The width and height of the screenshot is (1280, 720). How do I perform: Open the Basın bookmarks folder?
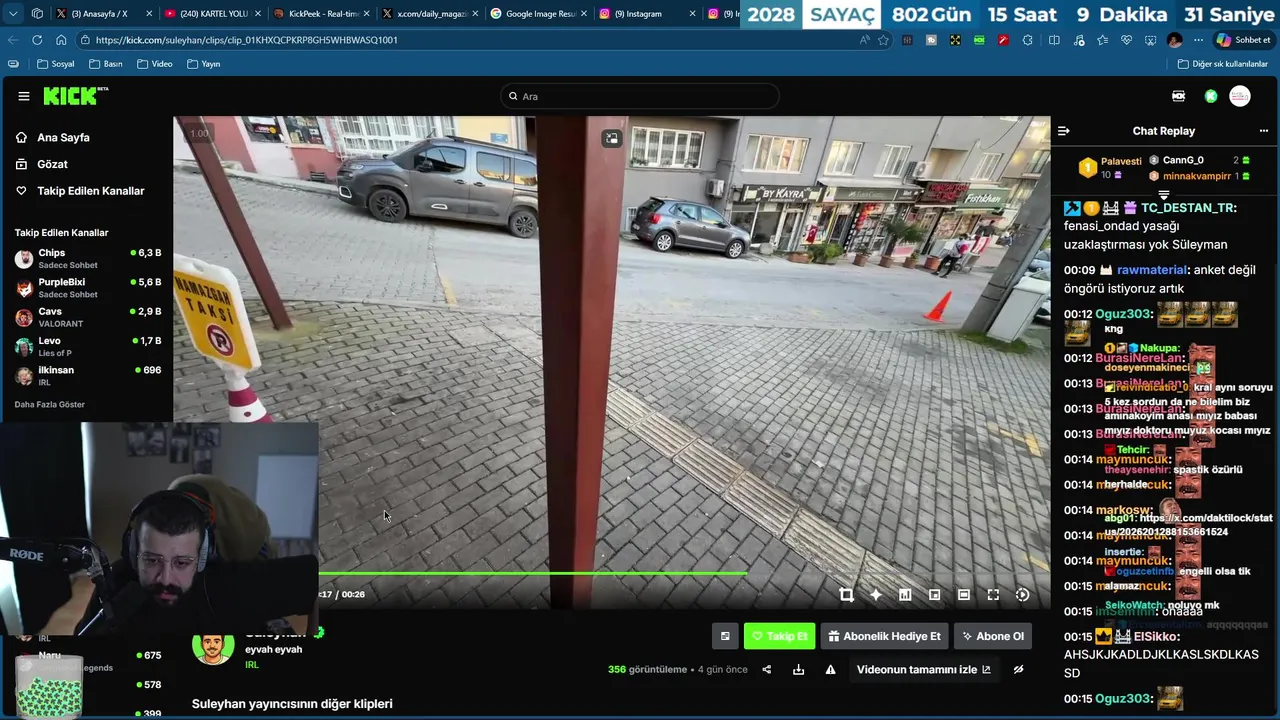(x=106, y=64)
